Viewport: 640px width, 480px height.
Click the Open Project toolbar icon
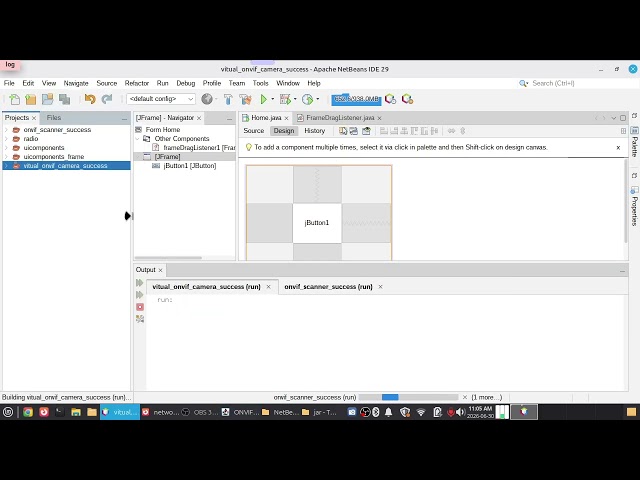(47, 99)
